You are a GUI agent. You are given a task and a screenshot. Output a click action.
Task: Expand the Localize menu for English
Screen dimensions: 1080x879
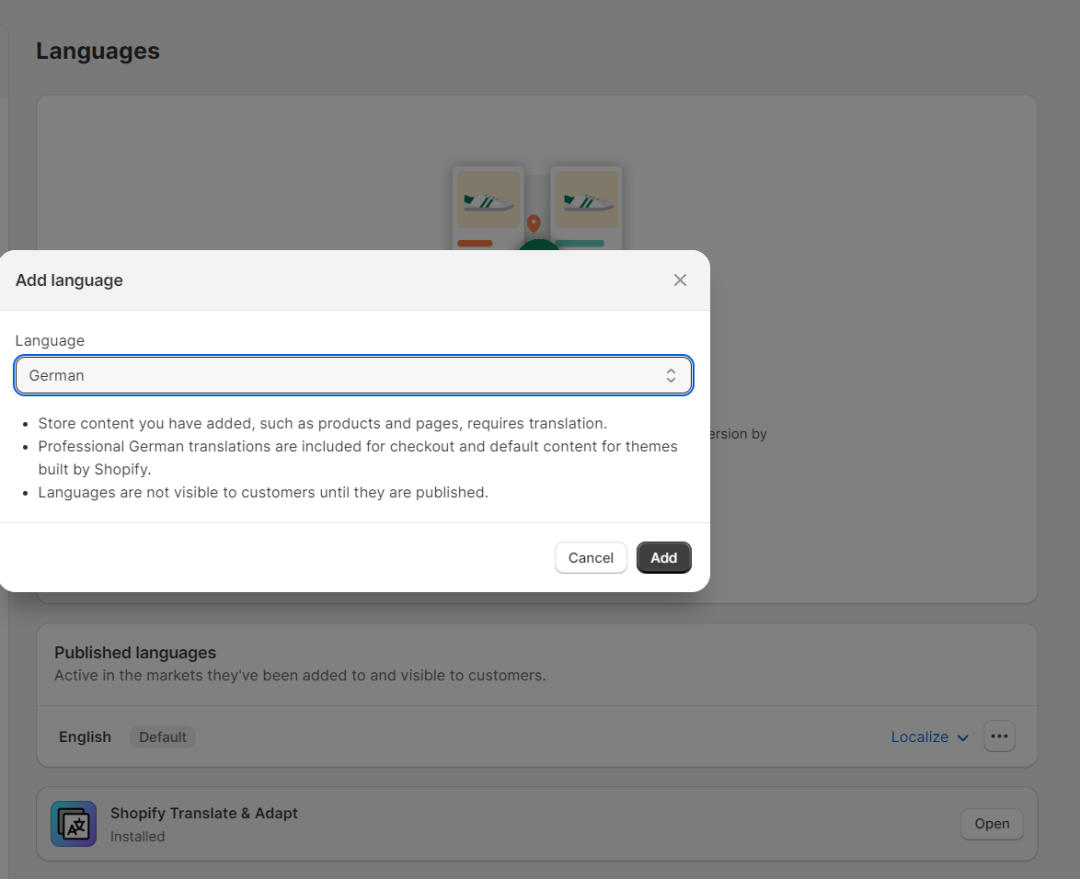930,736
